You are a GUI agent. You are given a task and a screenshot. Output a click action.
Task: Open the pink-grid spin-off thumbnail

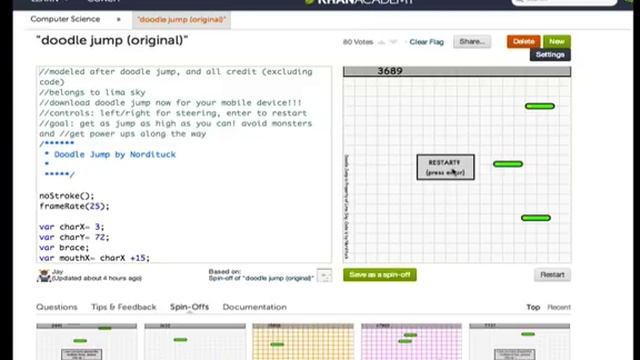(411, 342)
